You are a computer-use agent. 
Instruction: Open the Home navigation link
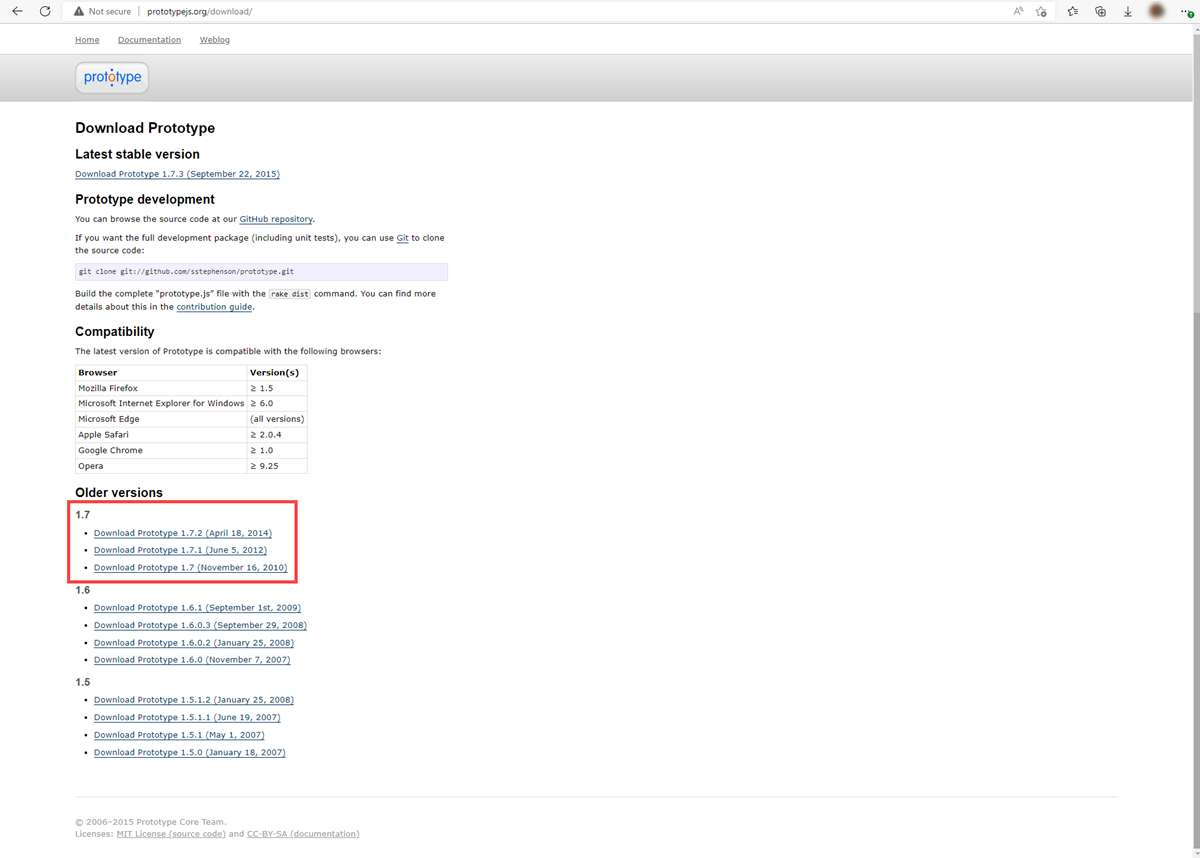pyautogui.click(x=86, y=39)
